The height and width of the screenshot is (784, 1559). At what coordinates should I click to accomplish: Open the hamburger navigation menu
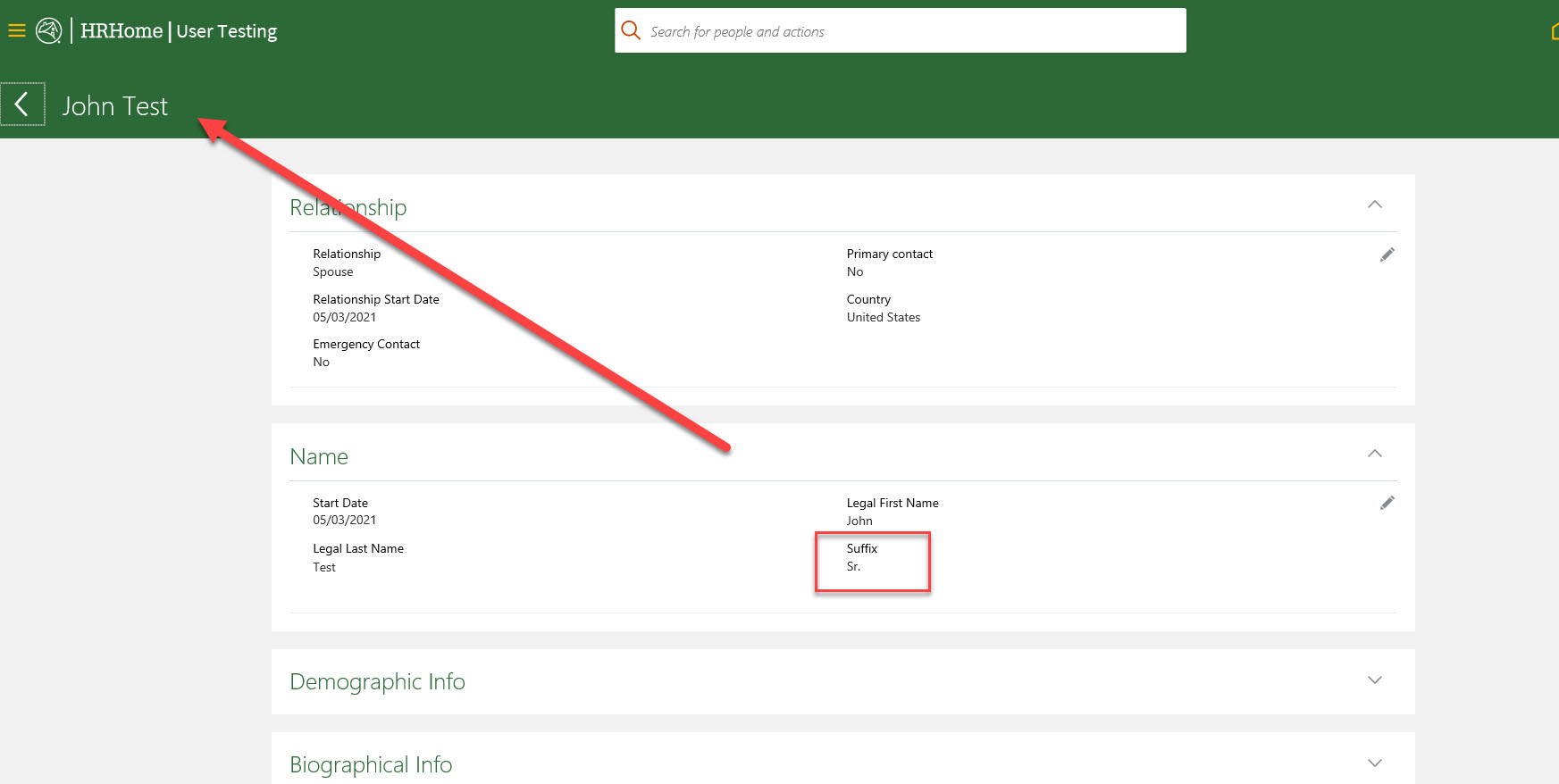[16, 31]
